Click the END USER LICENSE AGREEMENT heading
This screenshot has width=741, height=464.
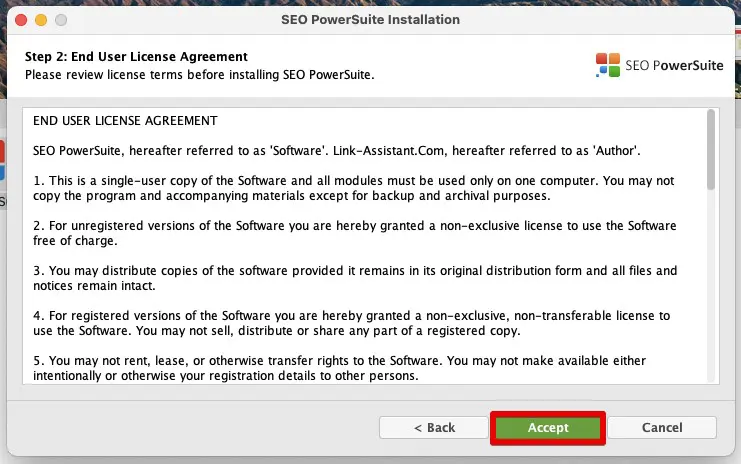coord(125,121)
